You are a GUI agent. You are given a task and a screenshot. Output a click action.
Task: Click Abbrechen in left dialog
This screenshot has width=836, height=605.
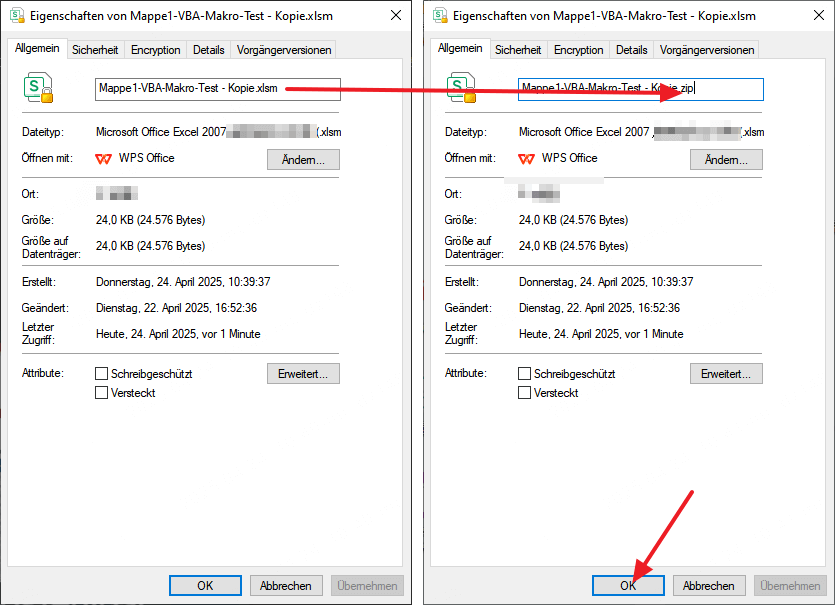[x=286, y=585]
